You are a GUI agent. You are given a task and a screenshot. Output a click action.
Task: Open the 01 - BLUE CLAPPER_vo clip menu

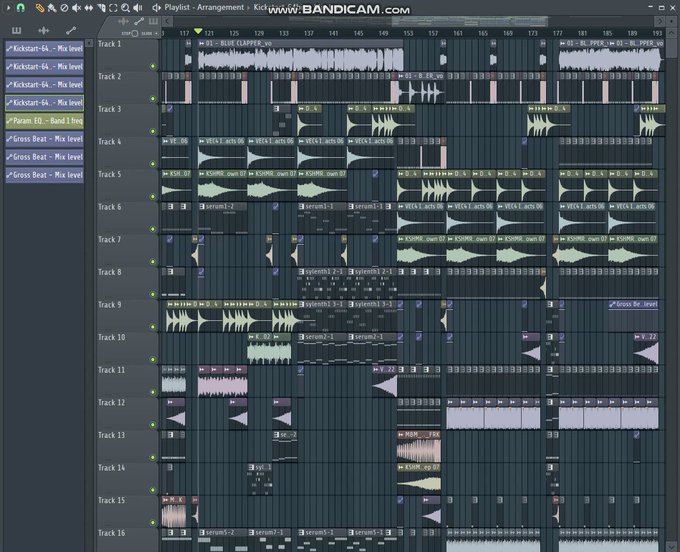(x=202, y=43)
